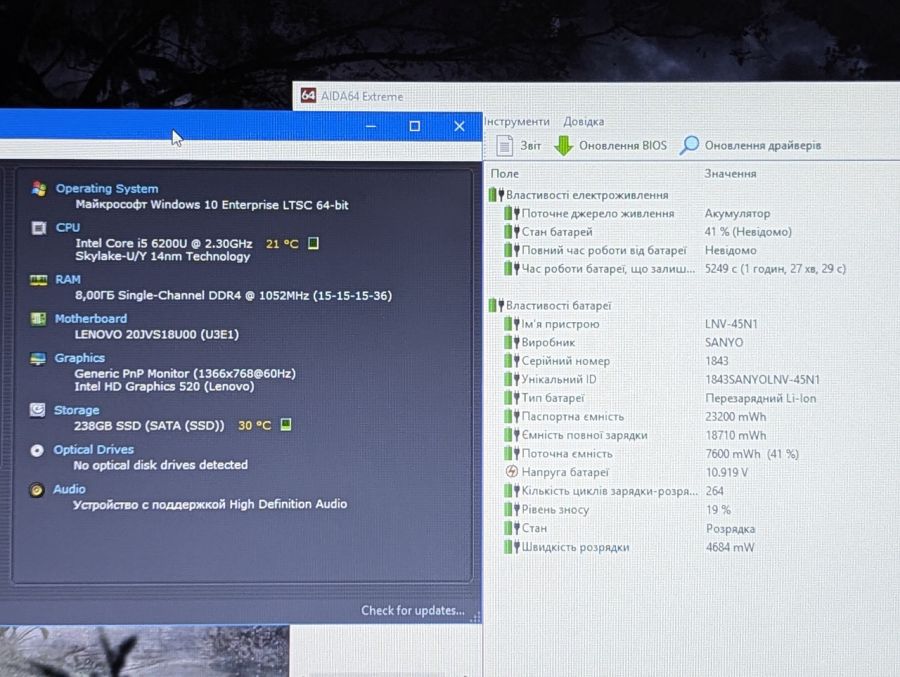Click the value 23200 mWh
Screen dimensions: 900x677
pyautogui.click(x=735, y=417)
